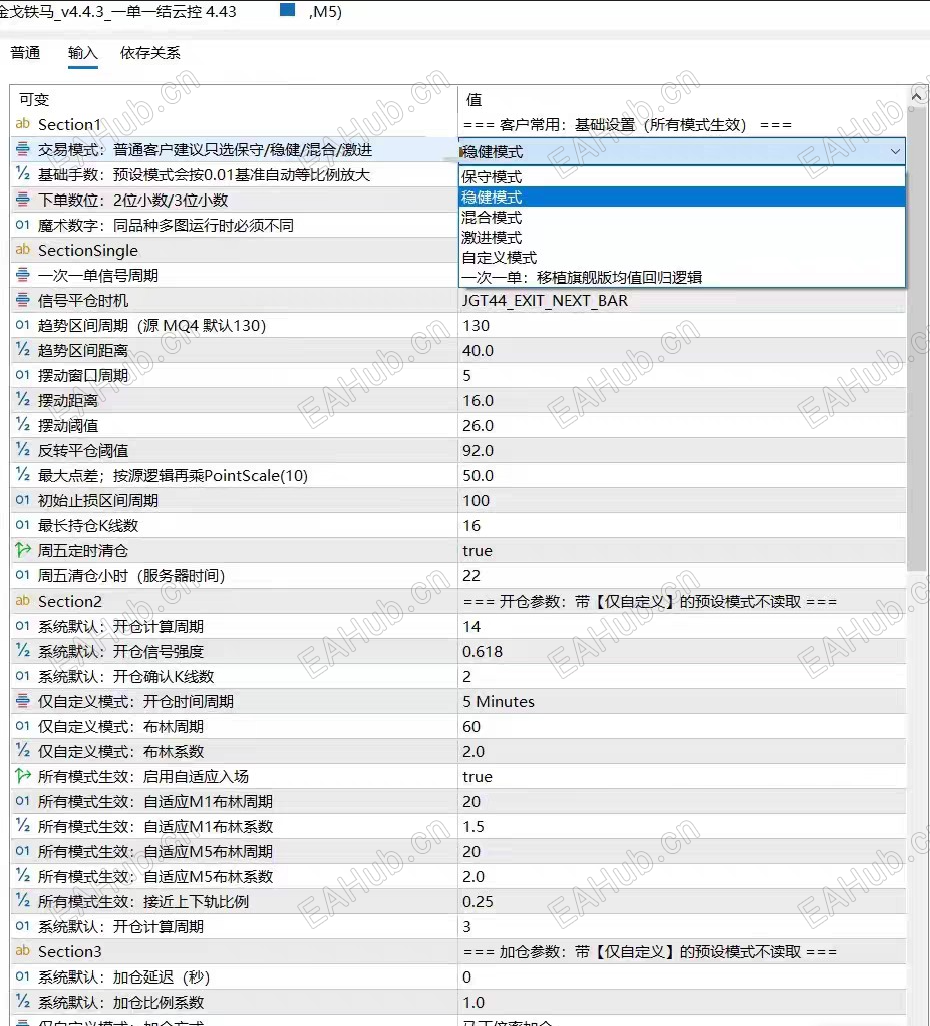
Task: Click the SectionSingle string icon
Action: coord(23,250)
